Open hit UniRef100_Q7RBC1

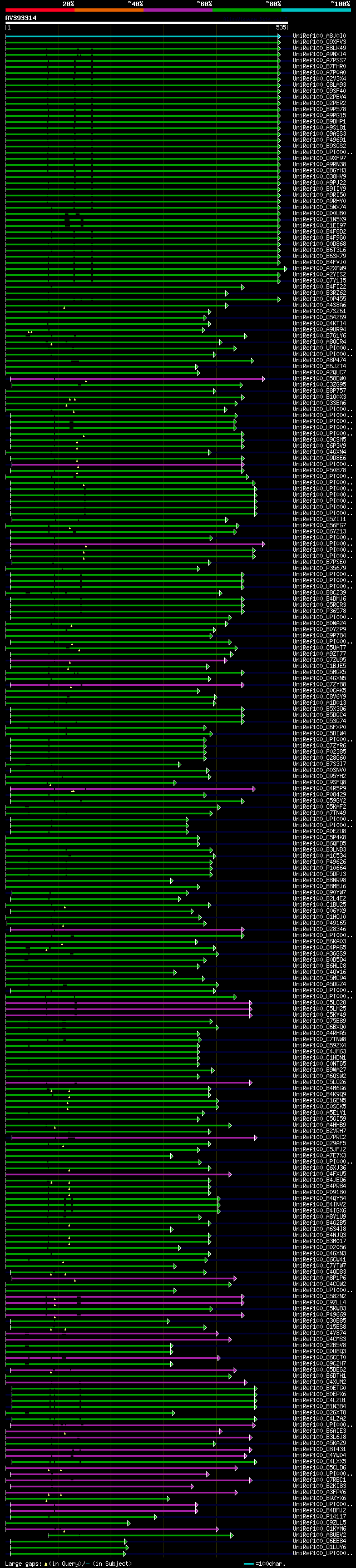(319, 1480)
